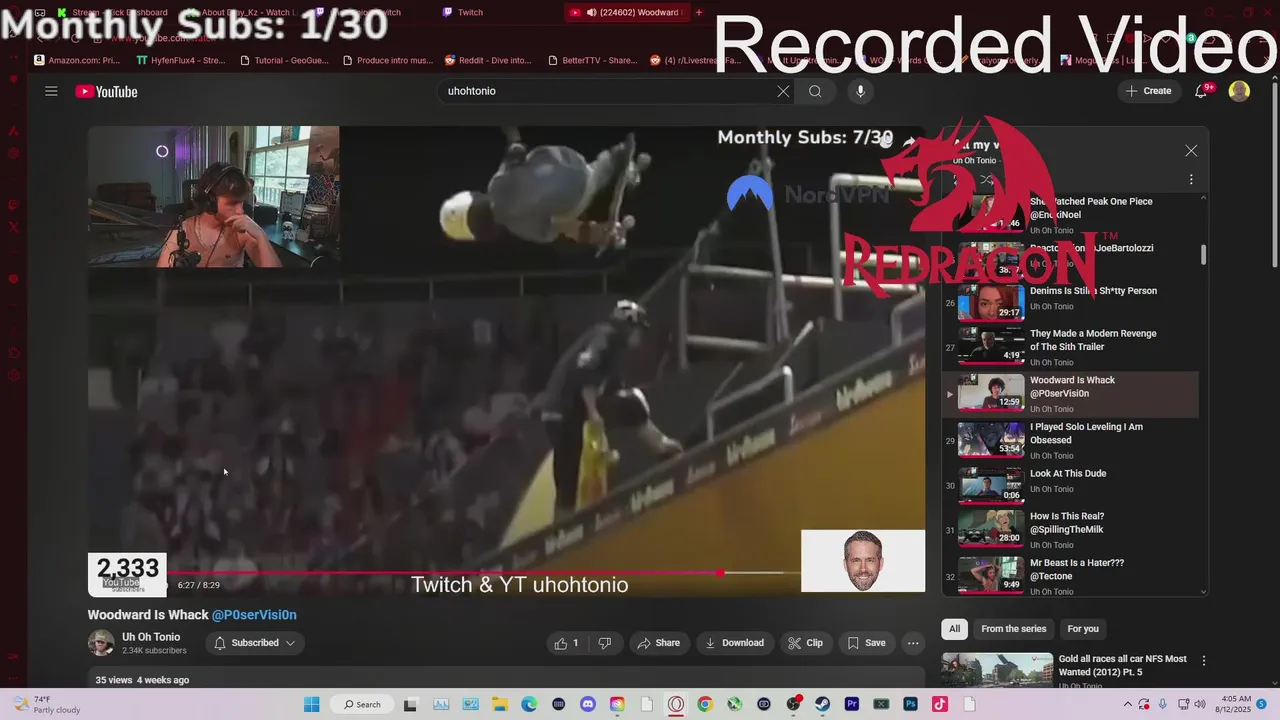This screenshot has height=720, width=1280.
Task: Open Microsoft Edge from taskbar
Action: pos(528,704)
